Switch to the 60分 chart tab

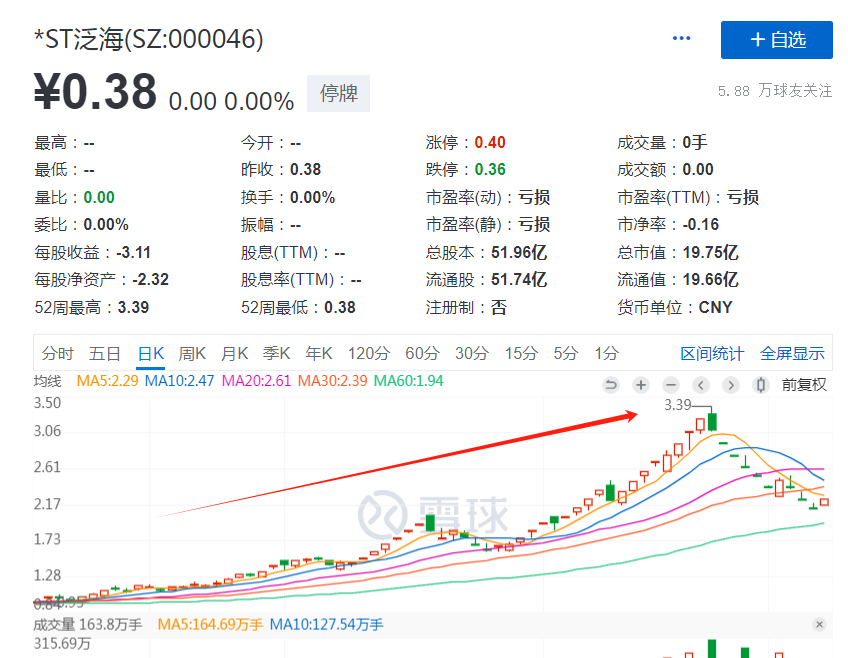422,354
